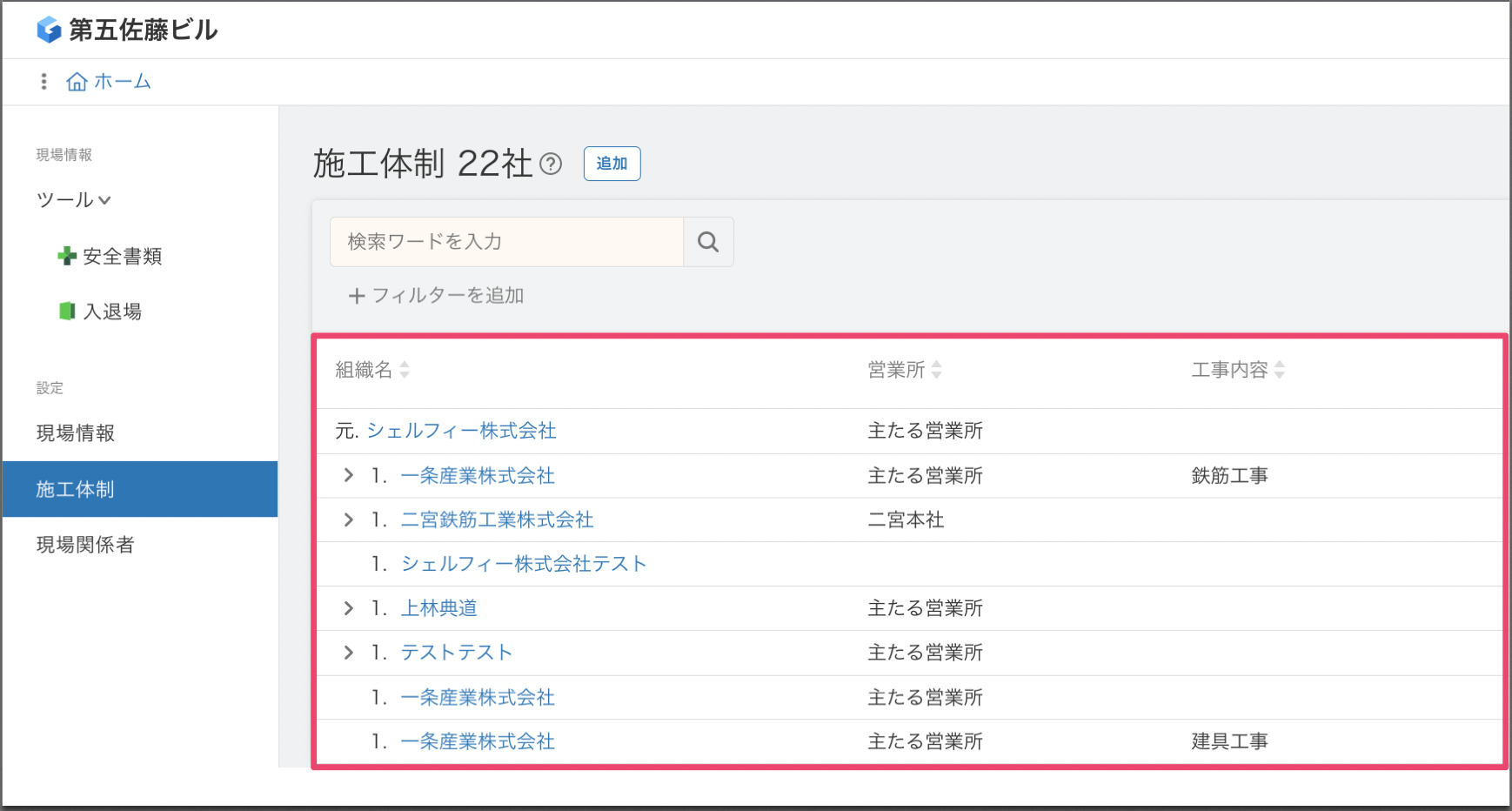This screenshot has width=1512, height=811.
Task: Click 第五佐藤ビル site title
Action: 143,30
